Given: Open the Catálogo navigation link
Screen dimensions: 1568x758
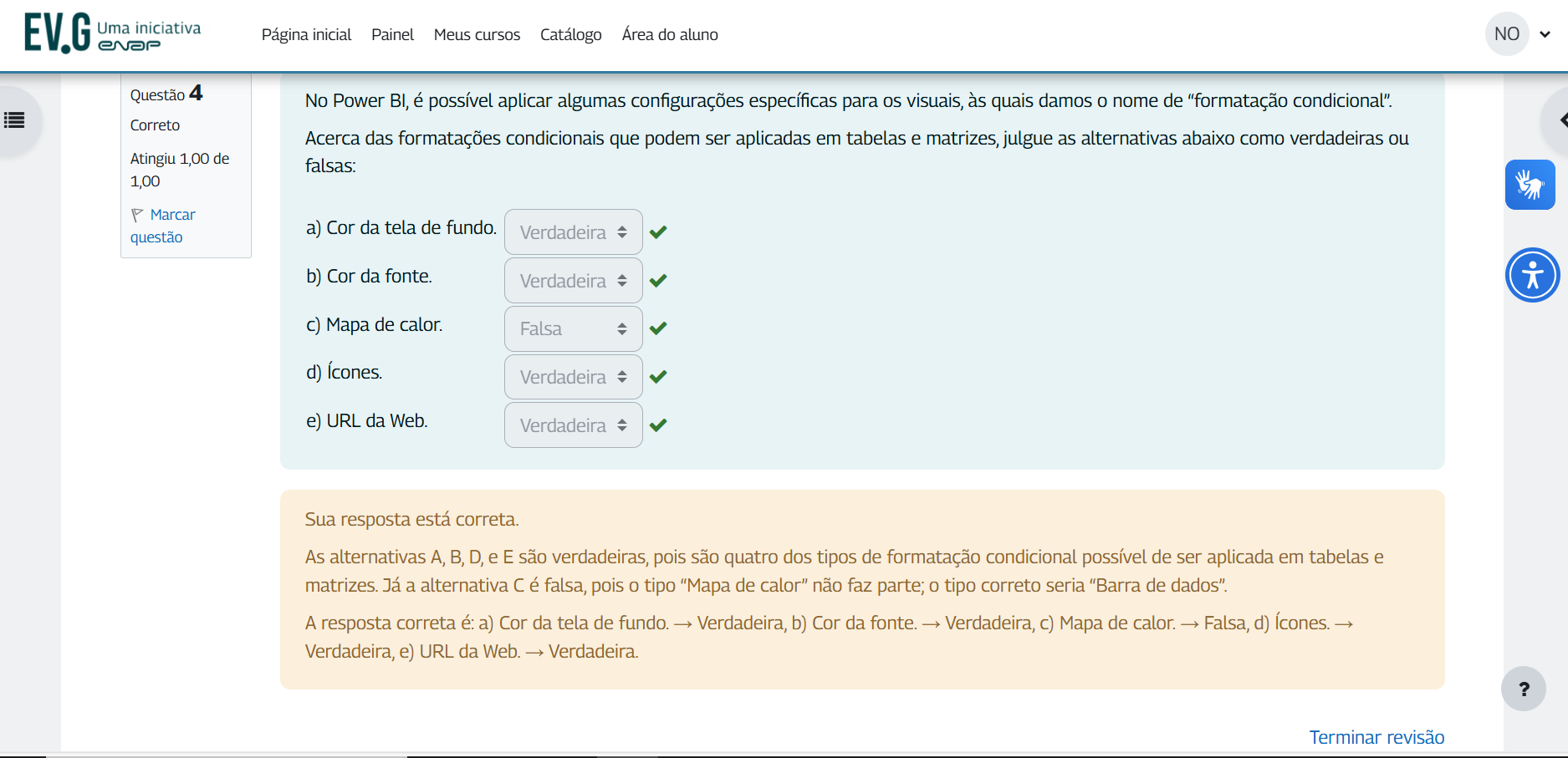Looking at the screenshot, I should (570, 34).
